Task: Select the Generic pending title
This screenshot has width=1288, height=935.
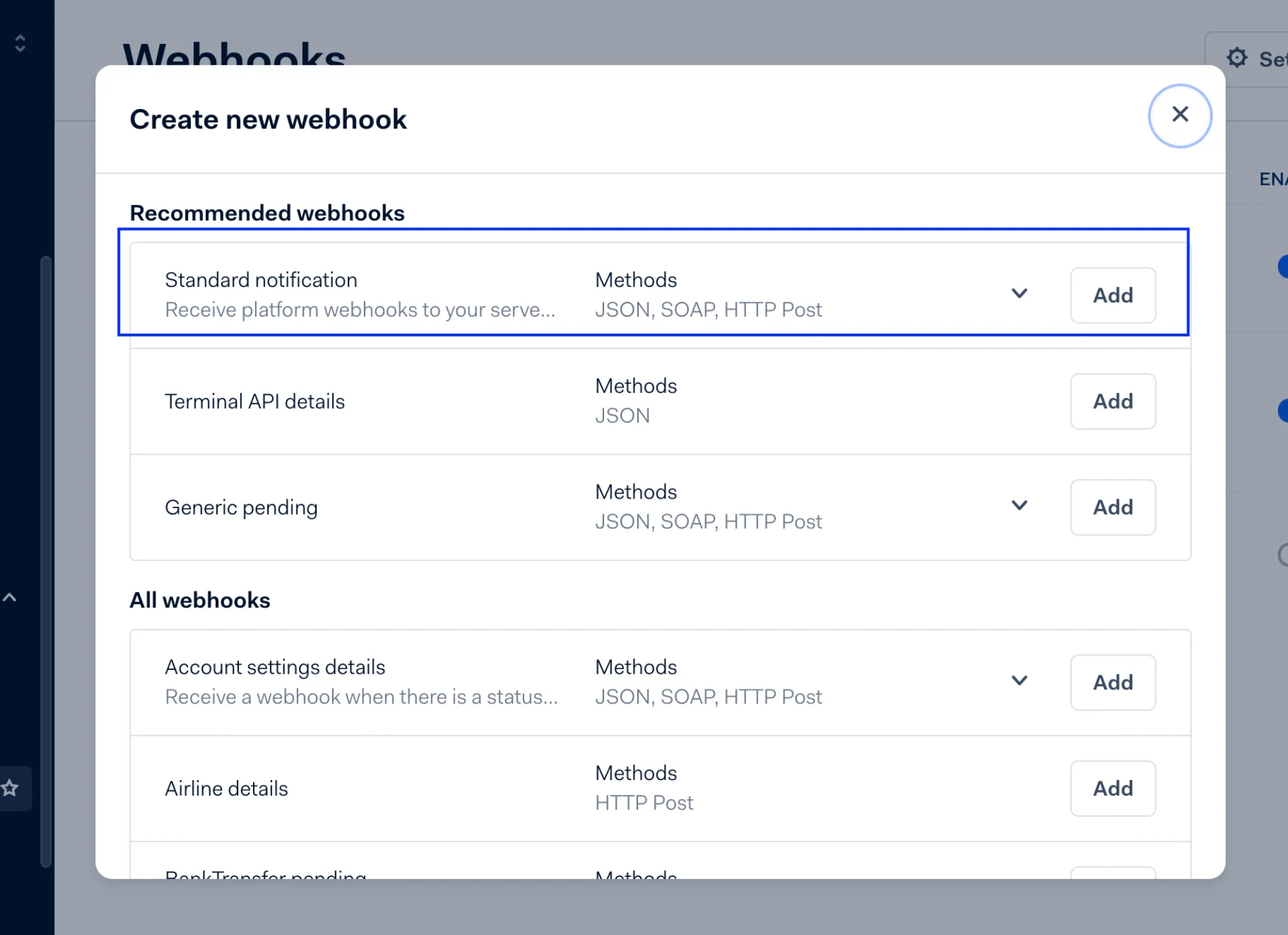Action: [241, 507]
